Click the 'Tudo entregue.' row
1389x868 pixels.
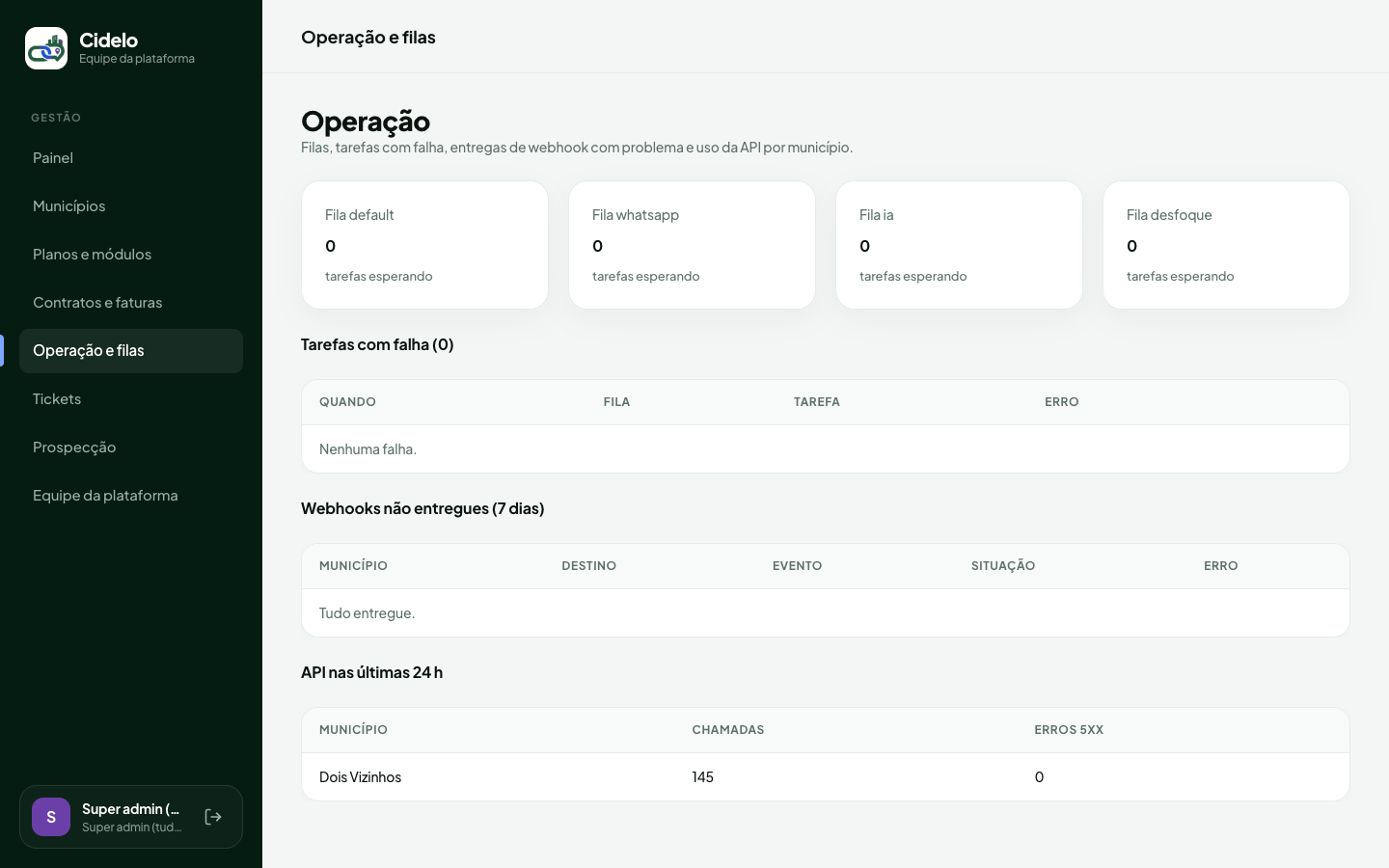point(826,613)
